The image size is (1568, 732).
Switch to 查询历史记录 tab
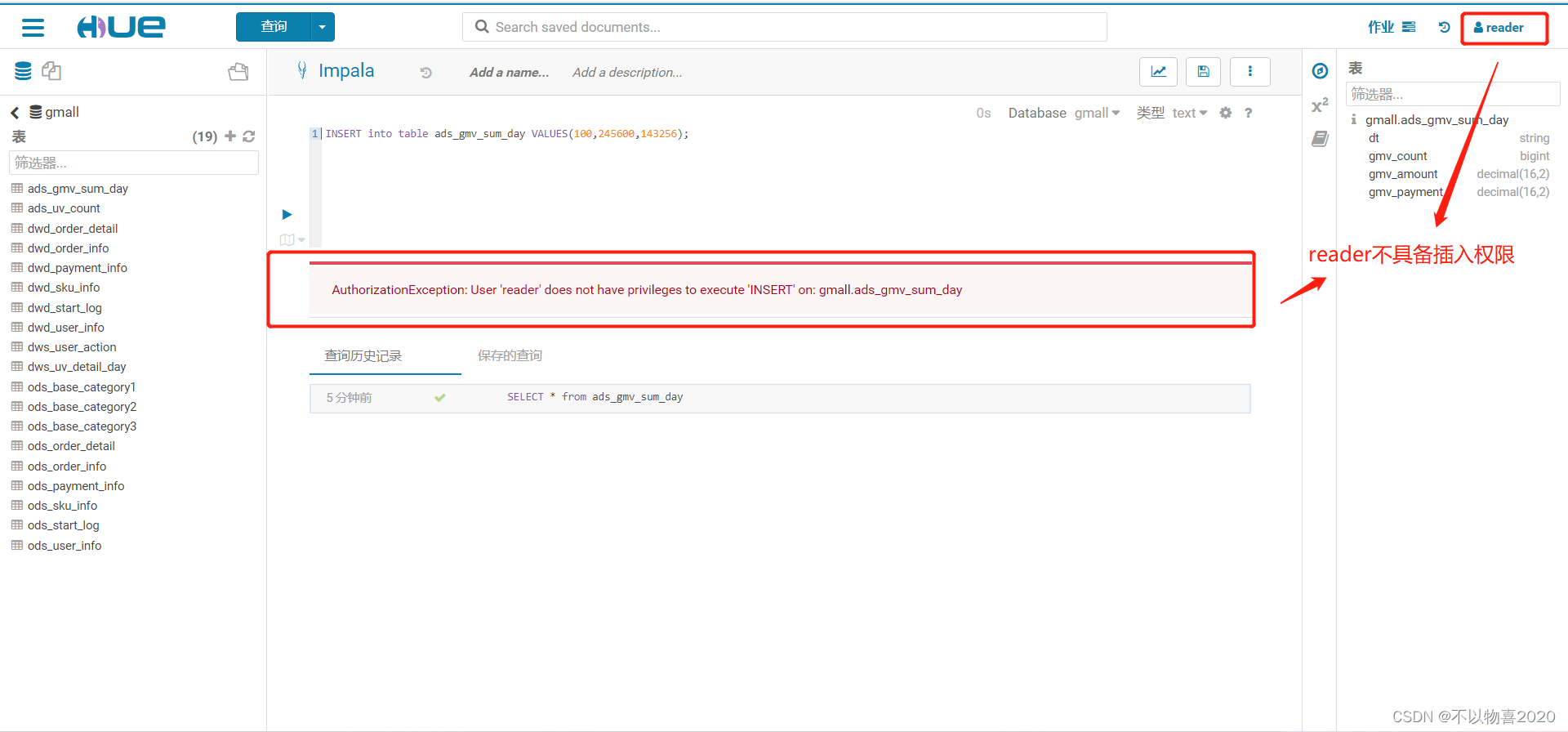tap(363, 356)
